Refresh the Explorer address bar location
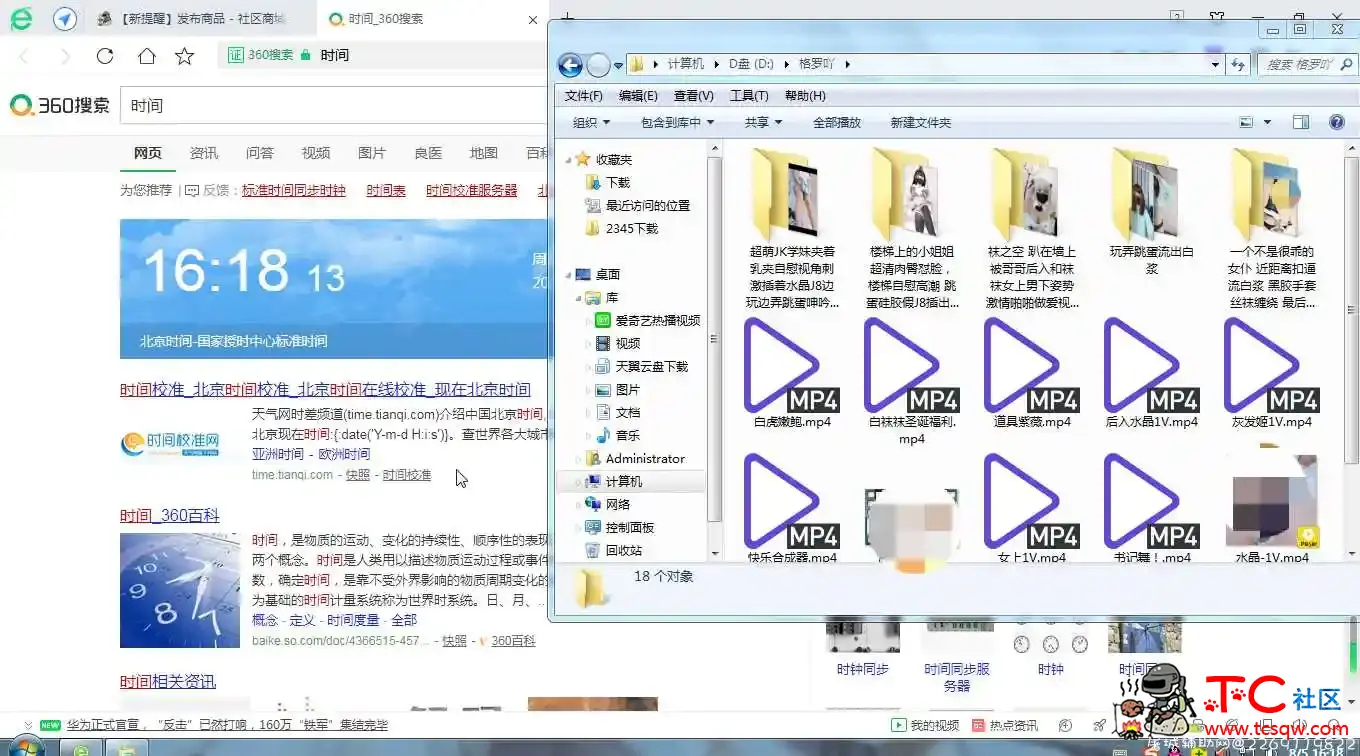 [x=1238, y=64]
